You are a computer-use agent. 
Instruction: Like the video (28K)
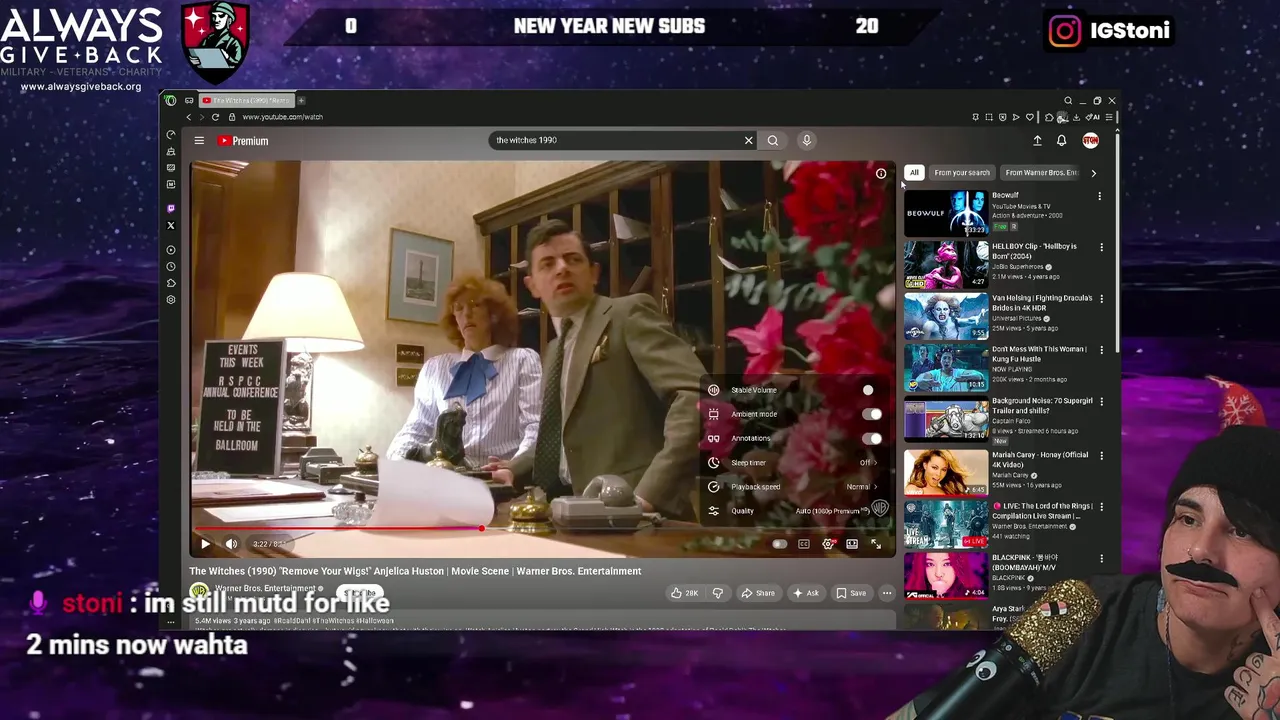pyautogui.click(x=685, y=593)
